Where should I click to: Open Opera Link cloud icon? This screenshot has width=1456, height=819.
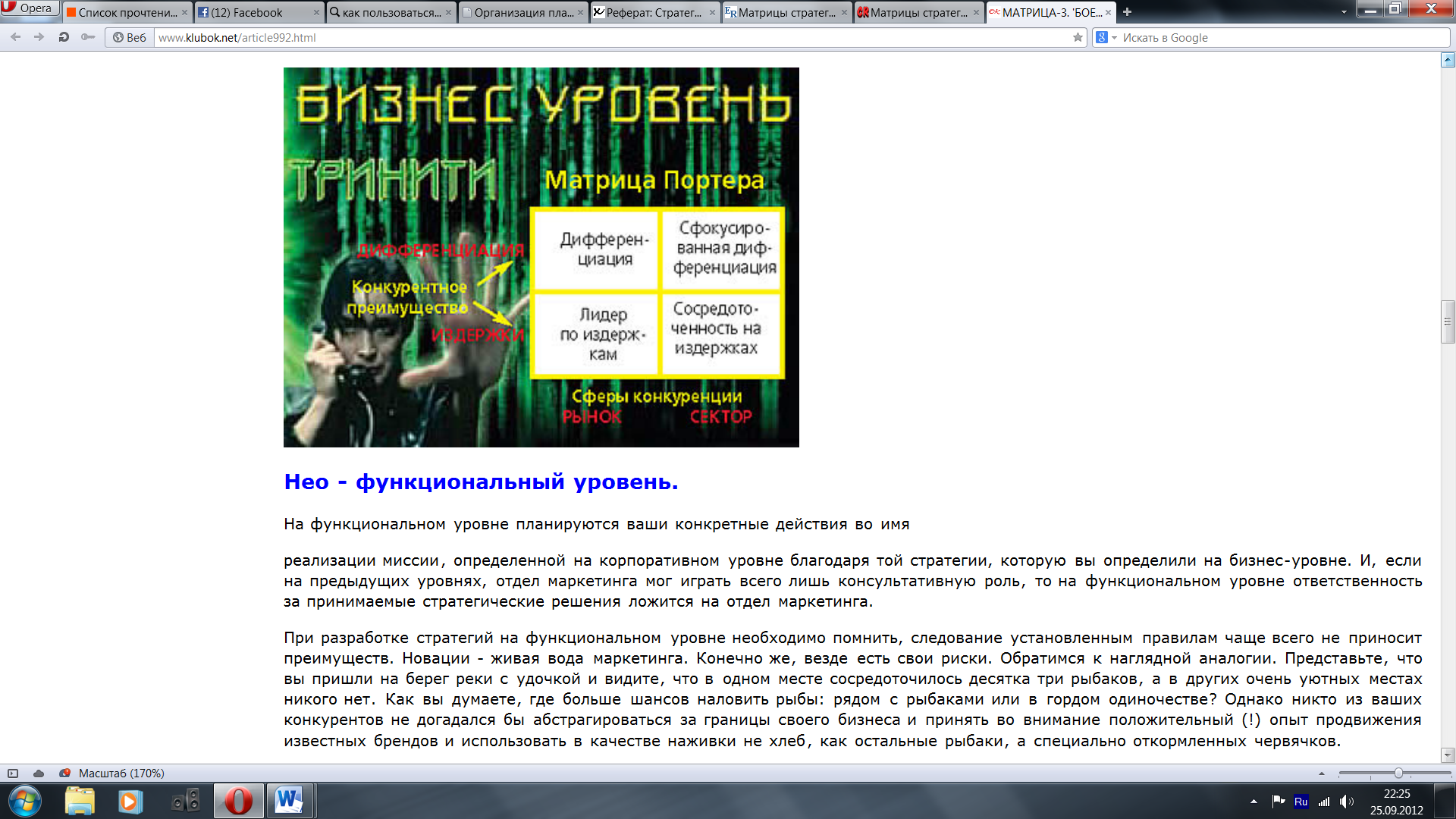39,773
